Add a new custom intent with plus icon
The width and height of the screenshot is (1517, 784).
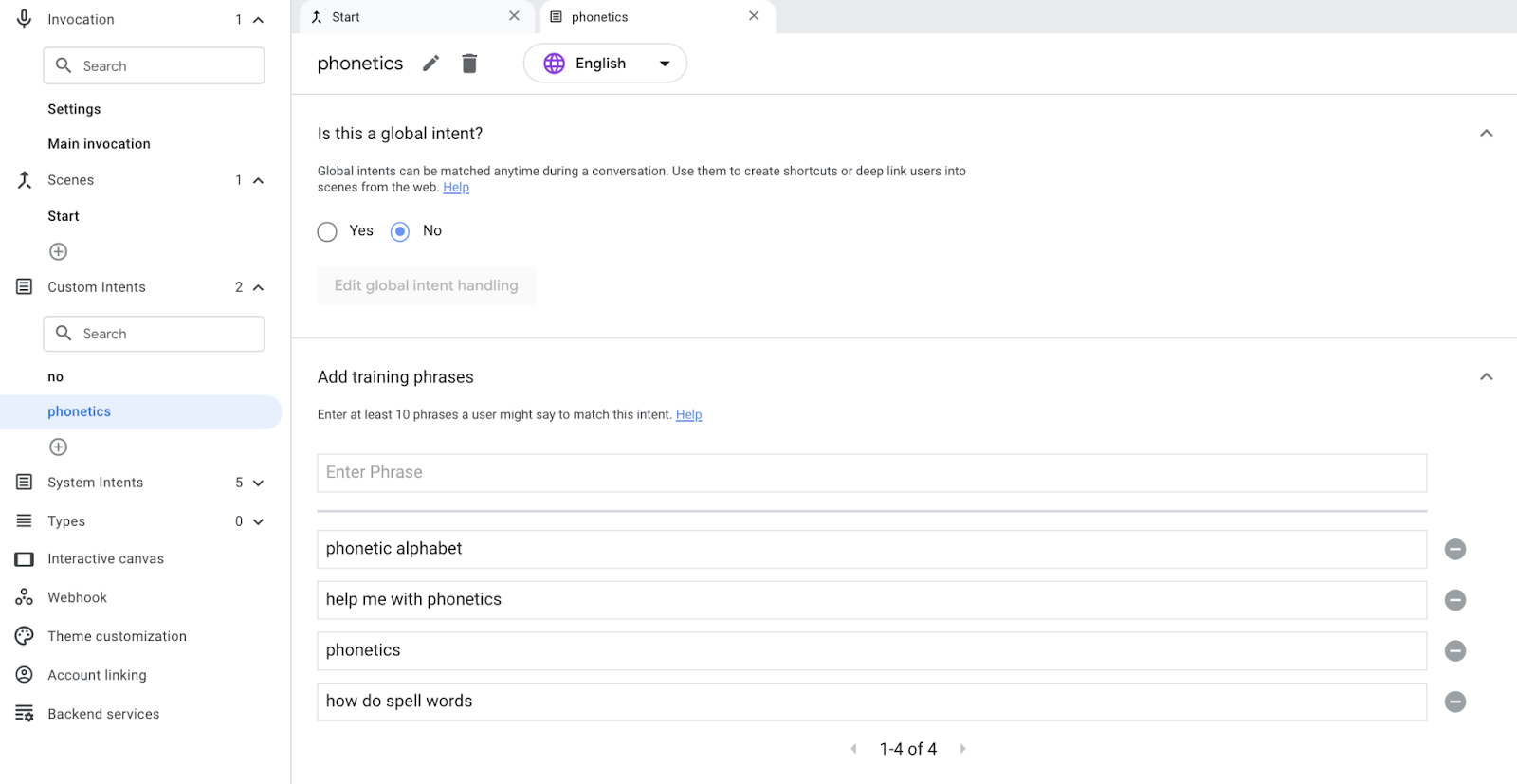pyautogui.click(x=59, y=447)
